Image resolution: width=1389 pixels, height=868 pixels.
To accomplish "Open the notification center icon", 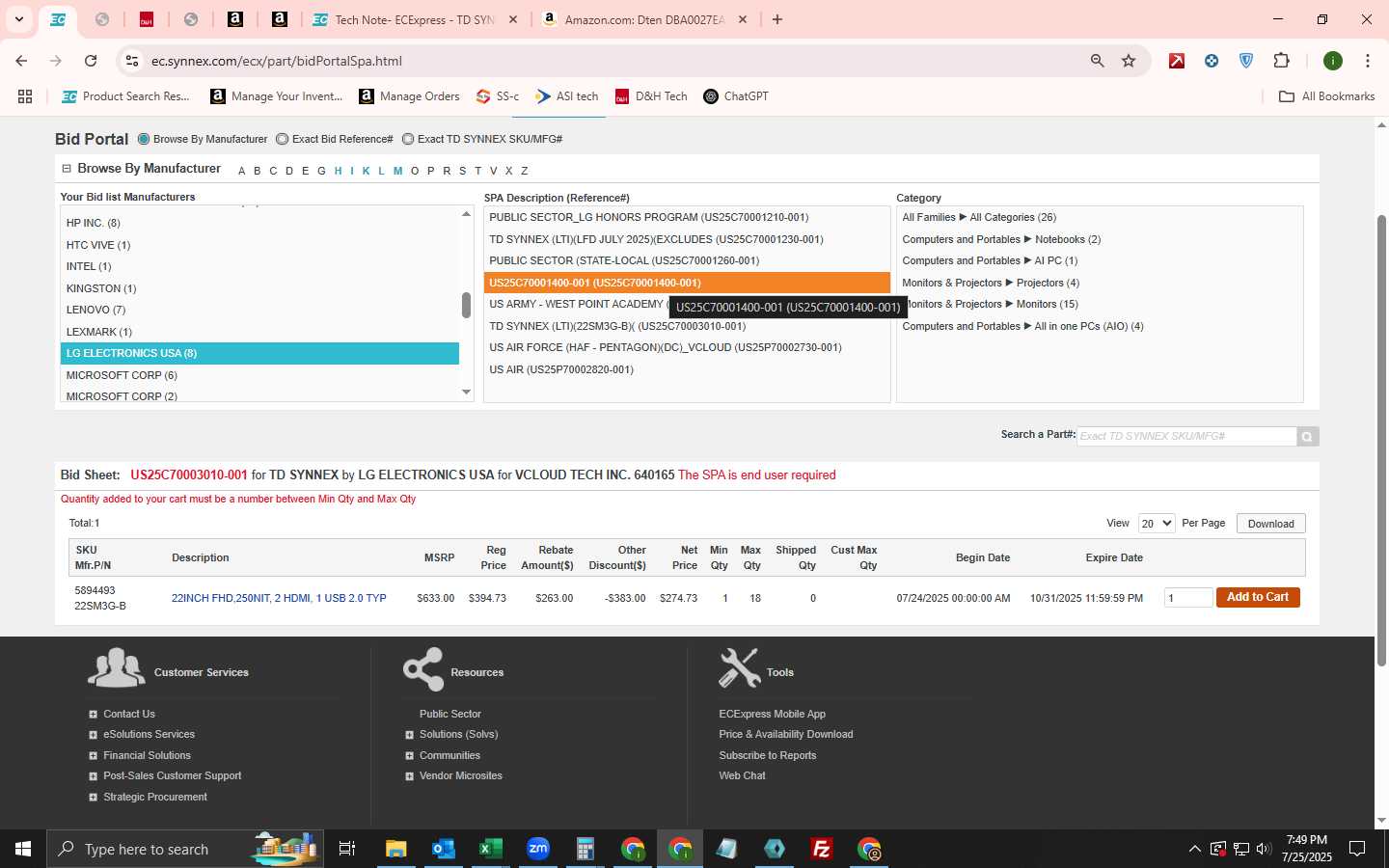I will tap(1357, 849).
